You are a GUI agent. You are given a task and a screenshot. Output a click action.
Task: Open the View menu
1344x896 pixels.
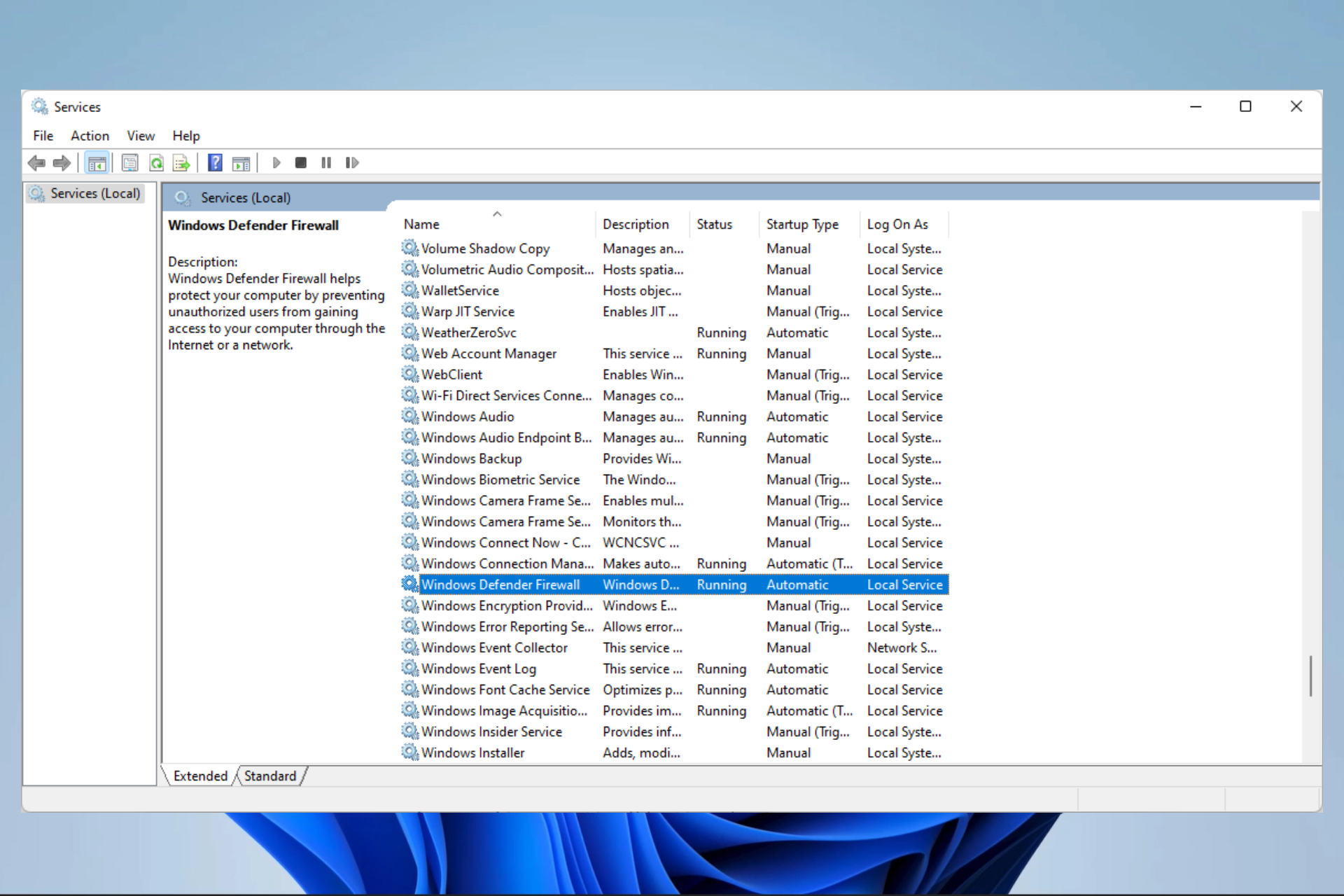coord(141,136)
